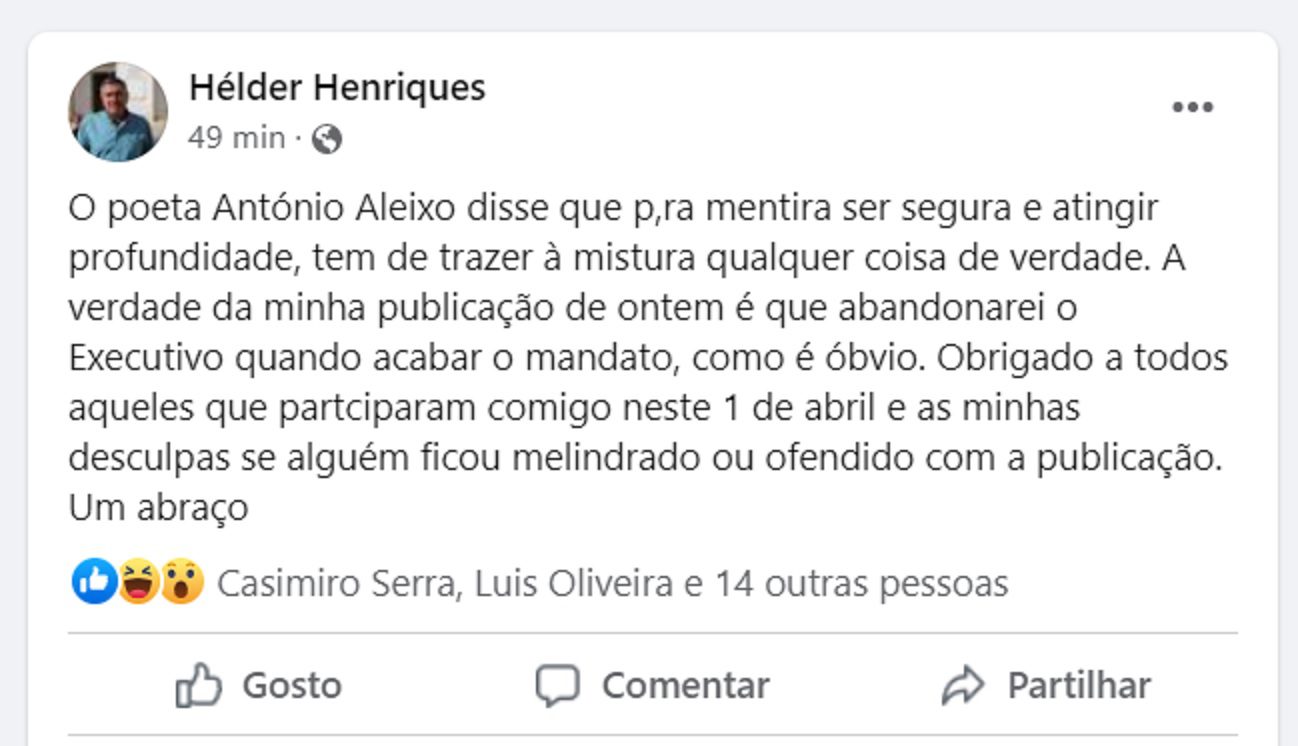Click the speech bubble icon beside Comentar
1298x746 pixels.
(x=557, y=686)
